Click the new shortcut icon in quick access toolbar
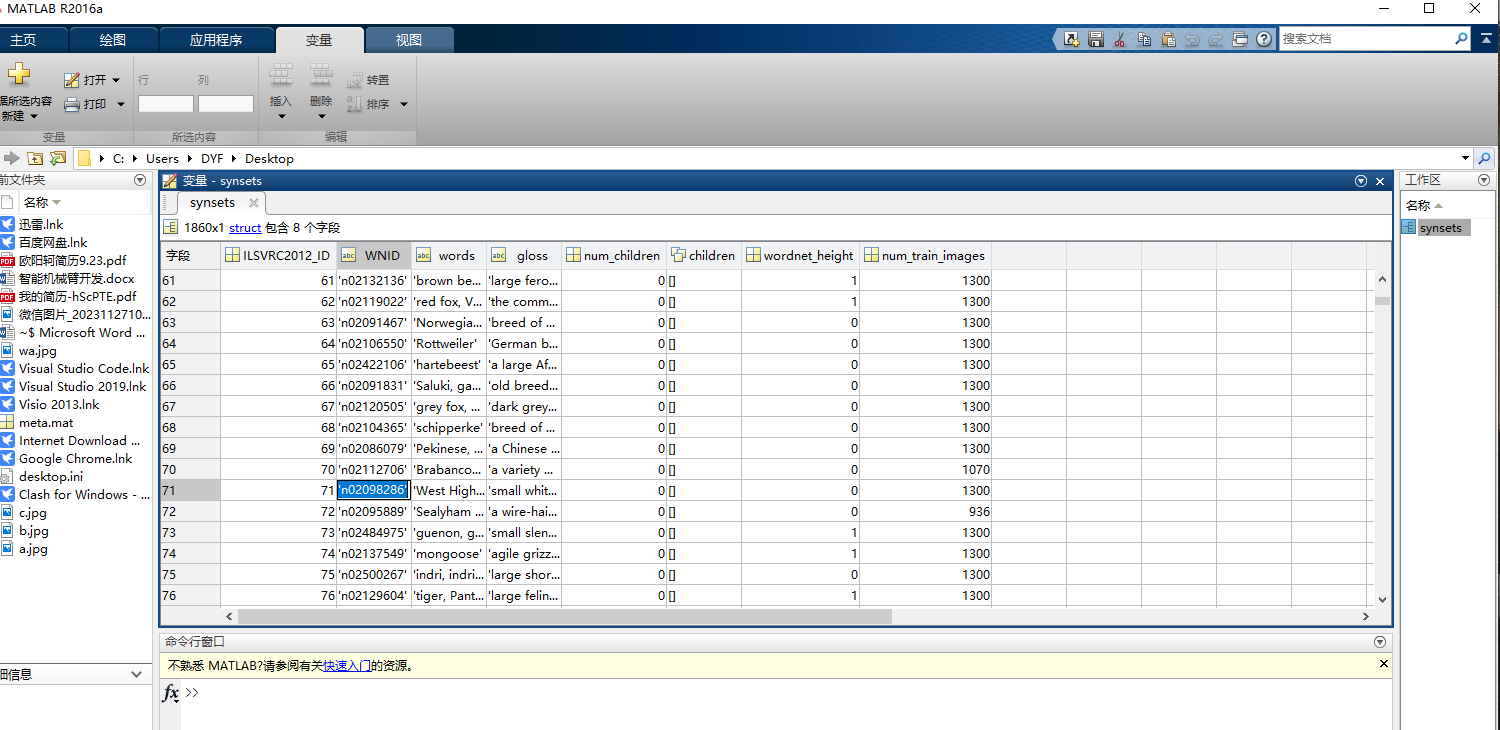1500x730 pixels. coord(1072,39)
